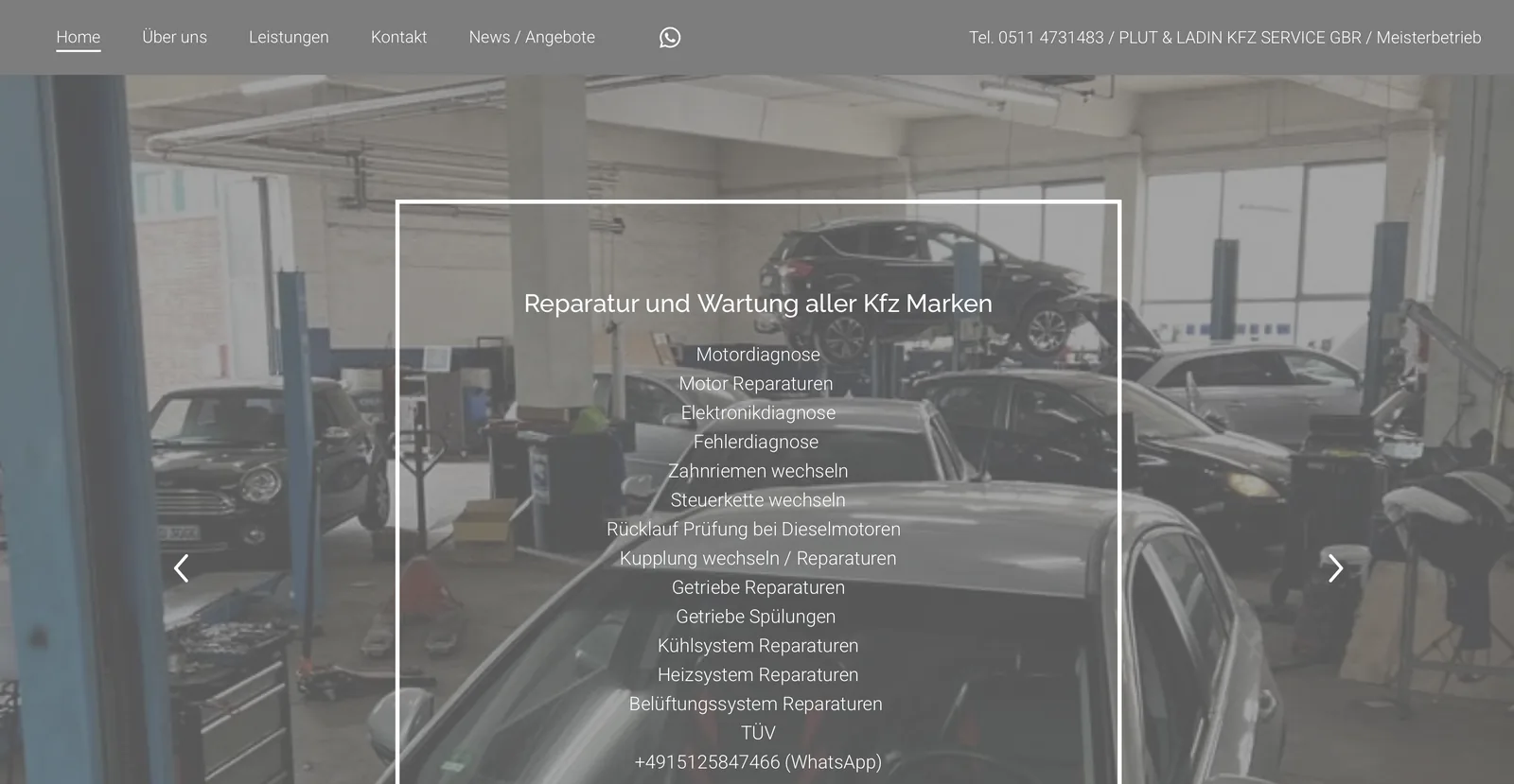Click 'Belüftungssystem Reparaturen' text line
This screenshot has width=1514, height=784.
coord(756,705)
